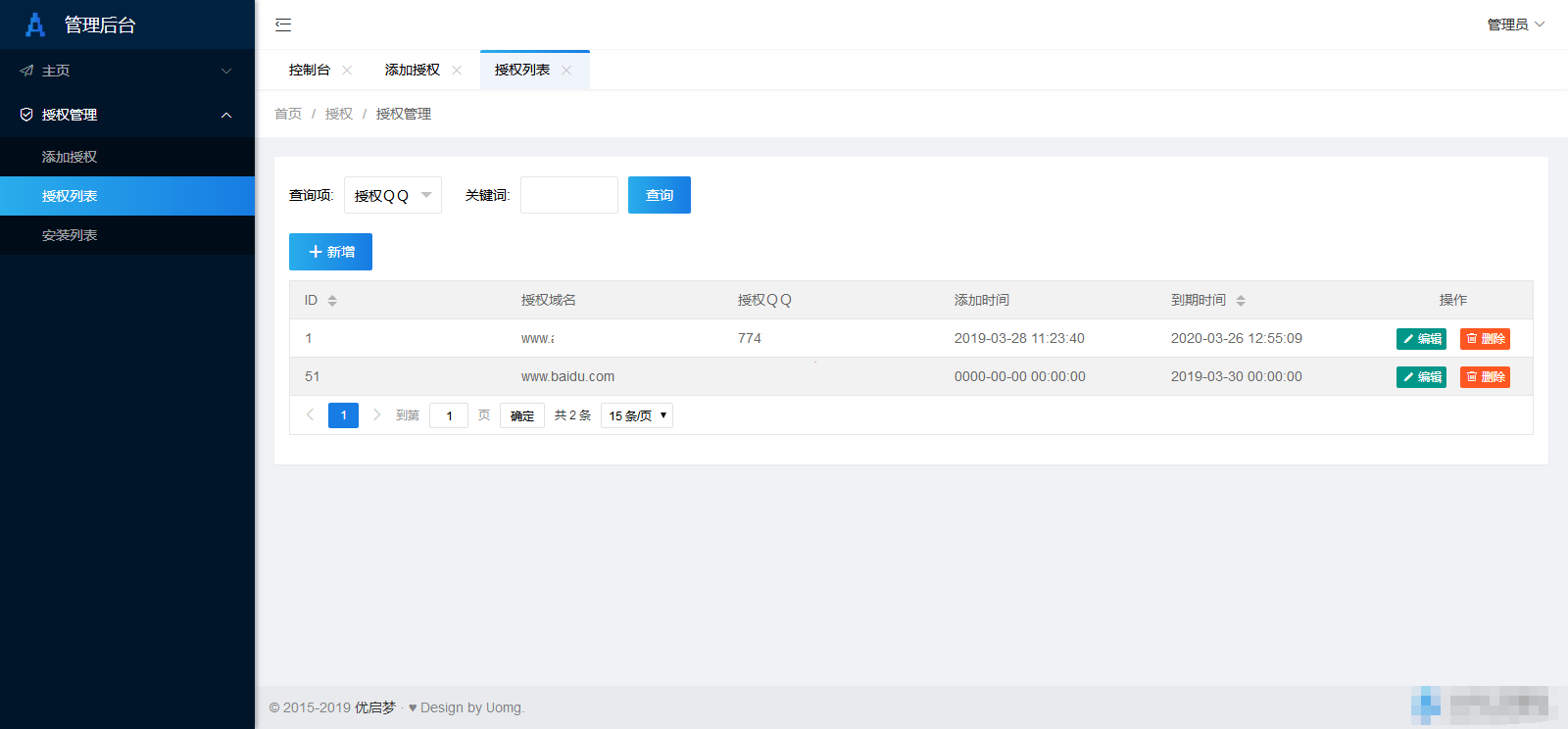Expand the 主页 sidebar menu
Viewport: 1568px width, 729px height.
[127, 71]
